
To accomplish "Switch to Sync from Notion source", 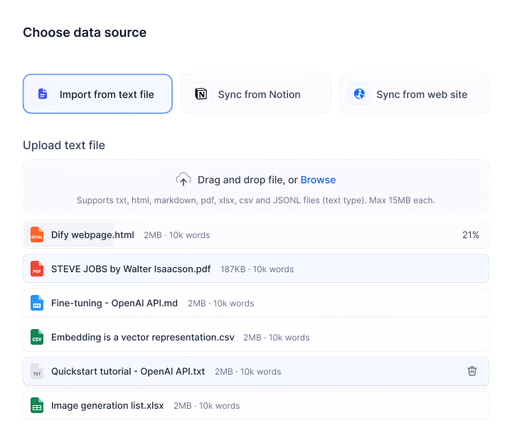I will 256,94.
